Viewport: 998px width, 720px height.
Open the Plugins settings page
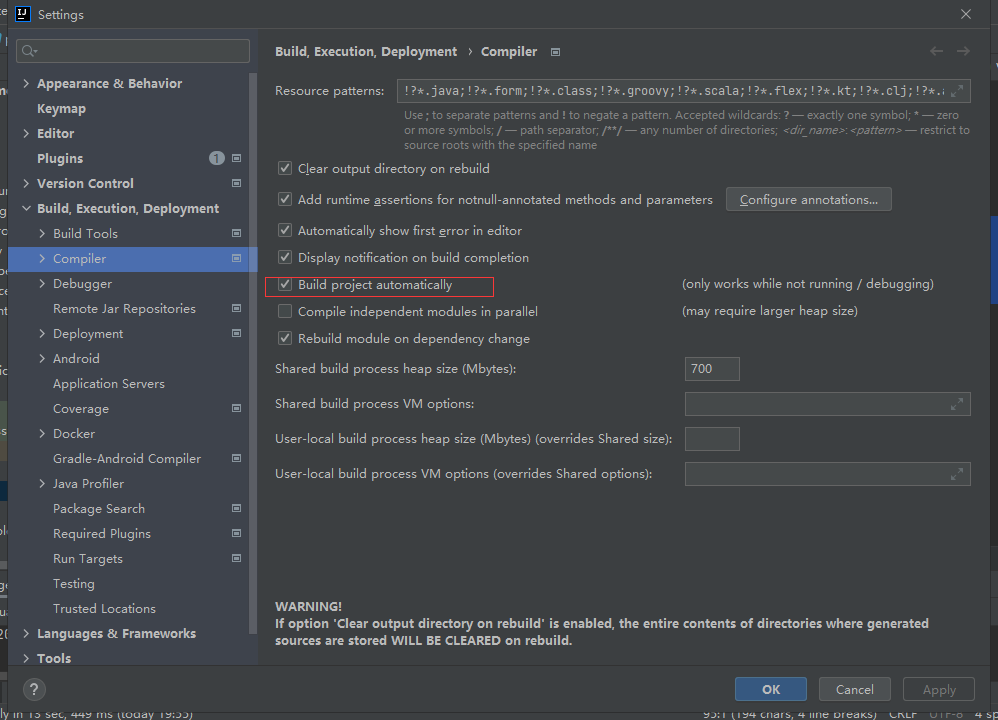pos(60,159)
